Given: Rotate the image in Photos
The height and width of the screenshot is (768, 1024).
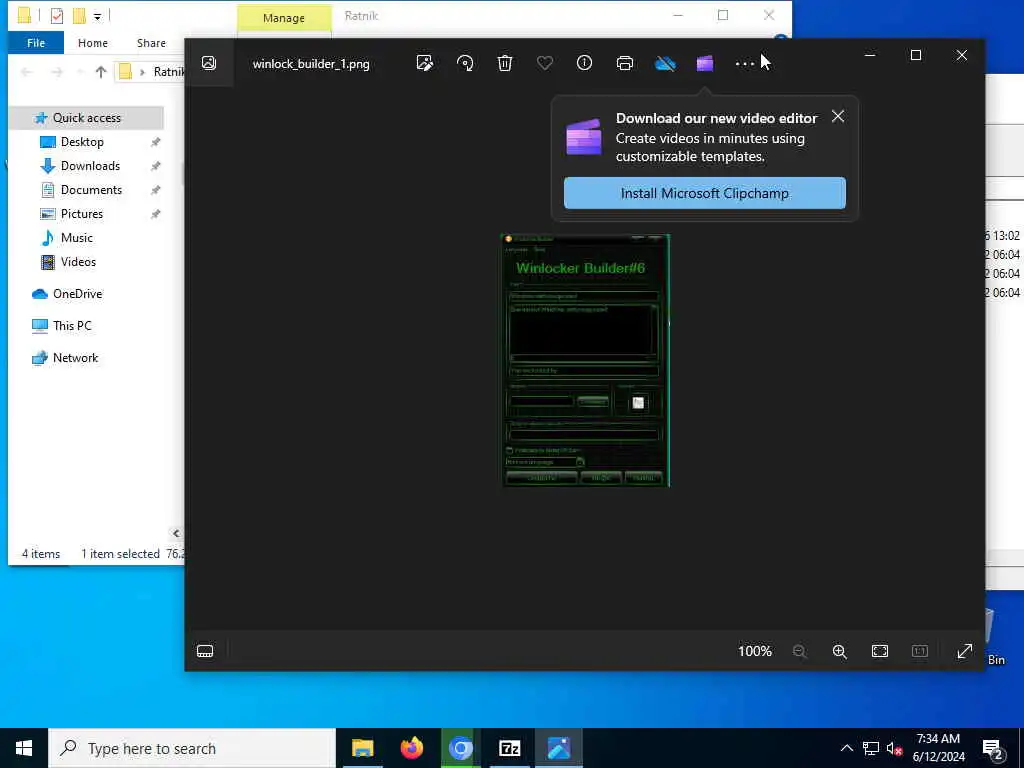Looking at the screenshot, I should tap(465, 63).
